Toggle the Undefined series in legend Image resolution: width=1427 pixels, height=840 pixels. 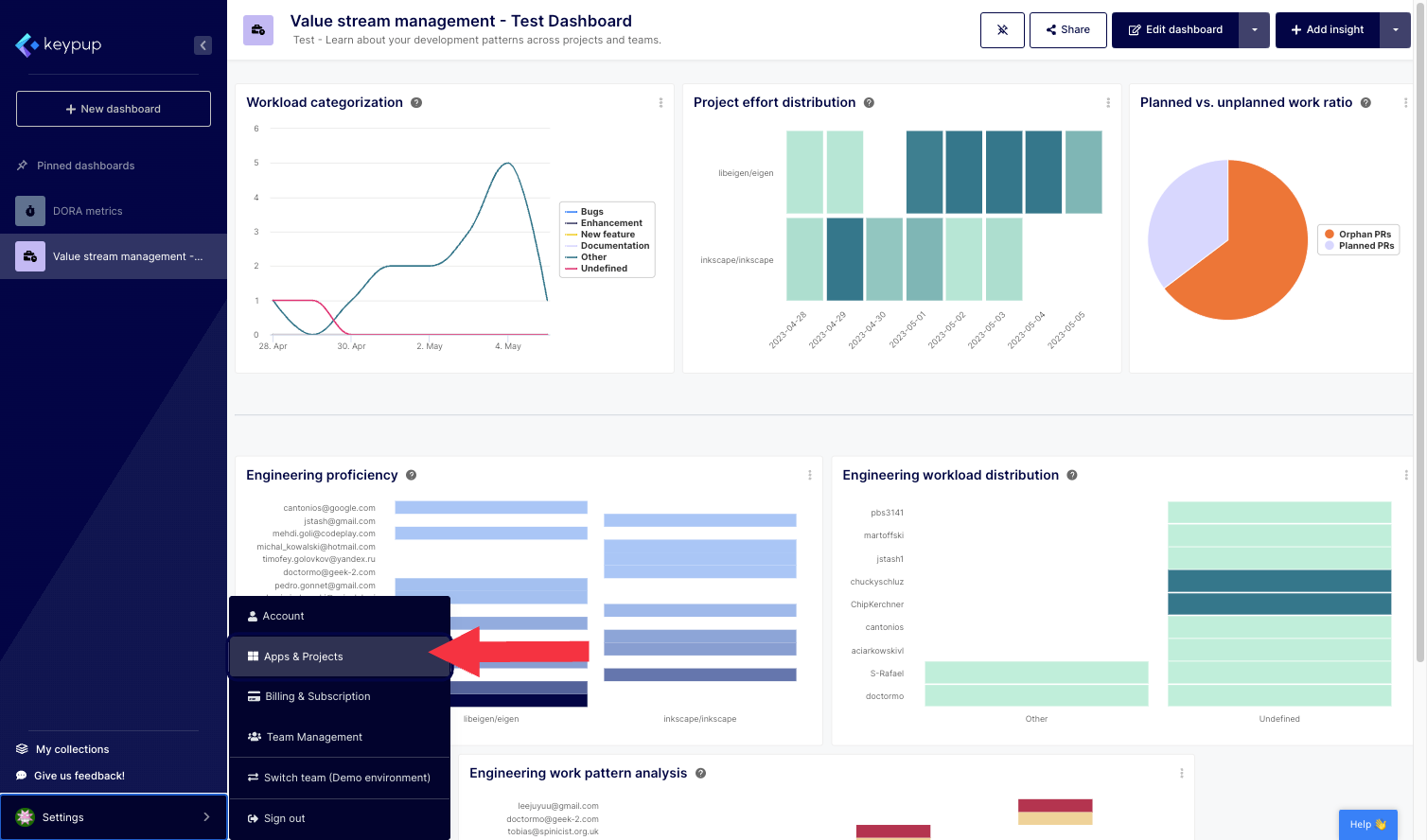[x=603, y=269]
